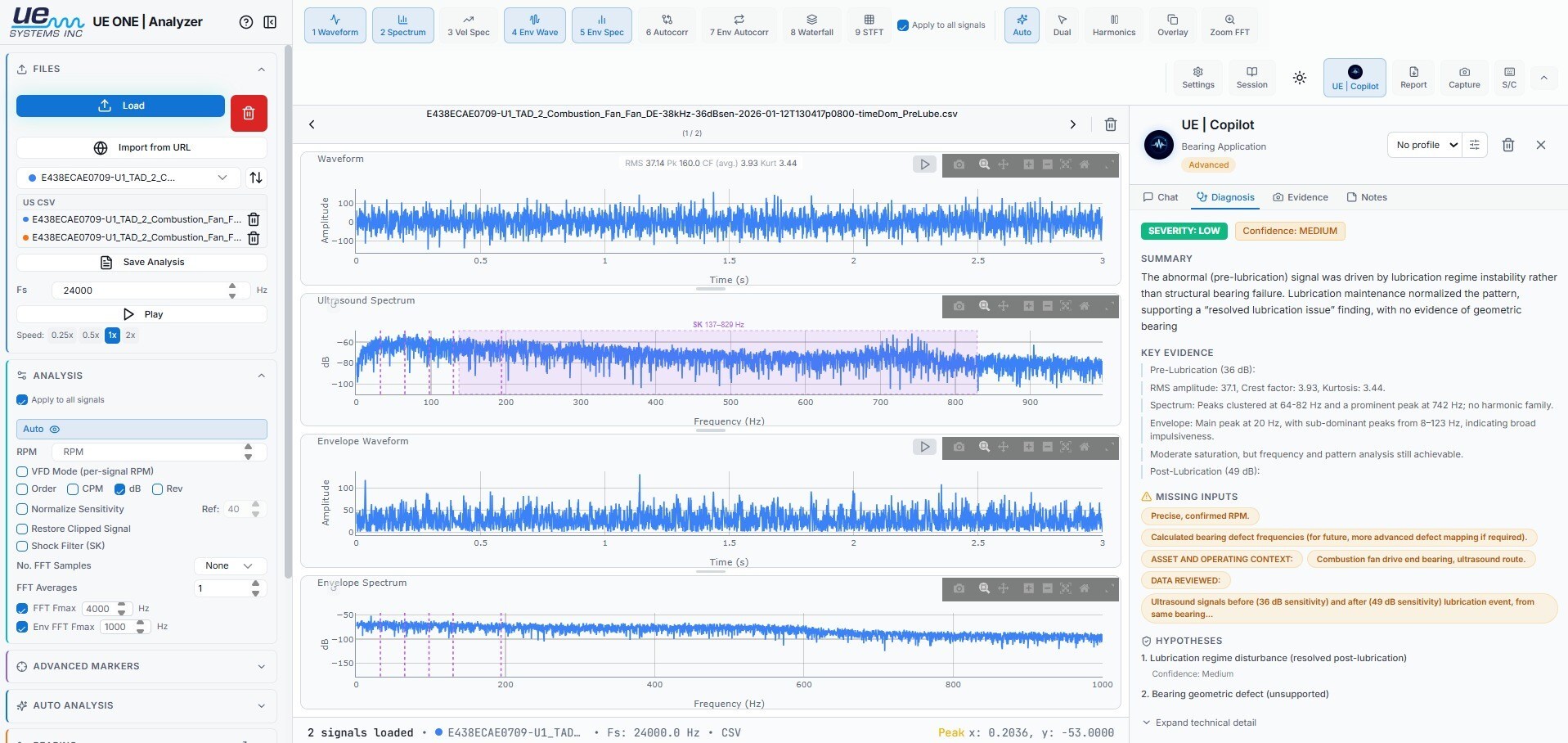Open the Harmonics cursor tool
Image resolution: width=1568 pixels, height=743 pixels.
coord(1114,25)
